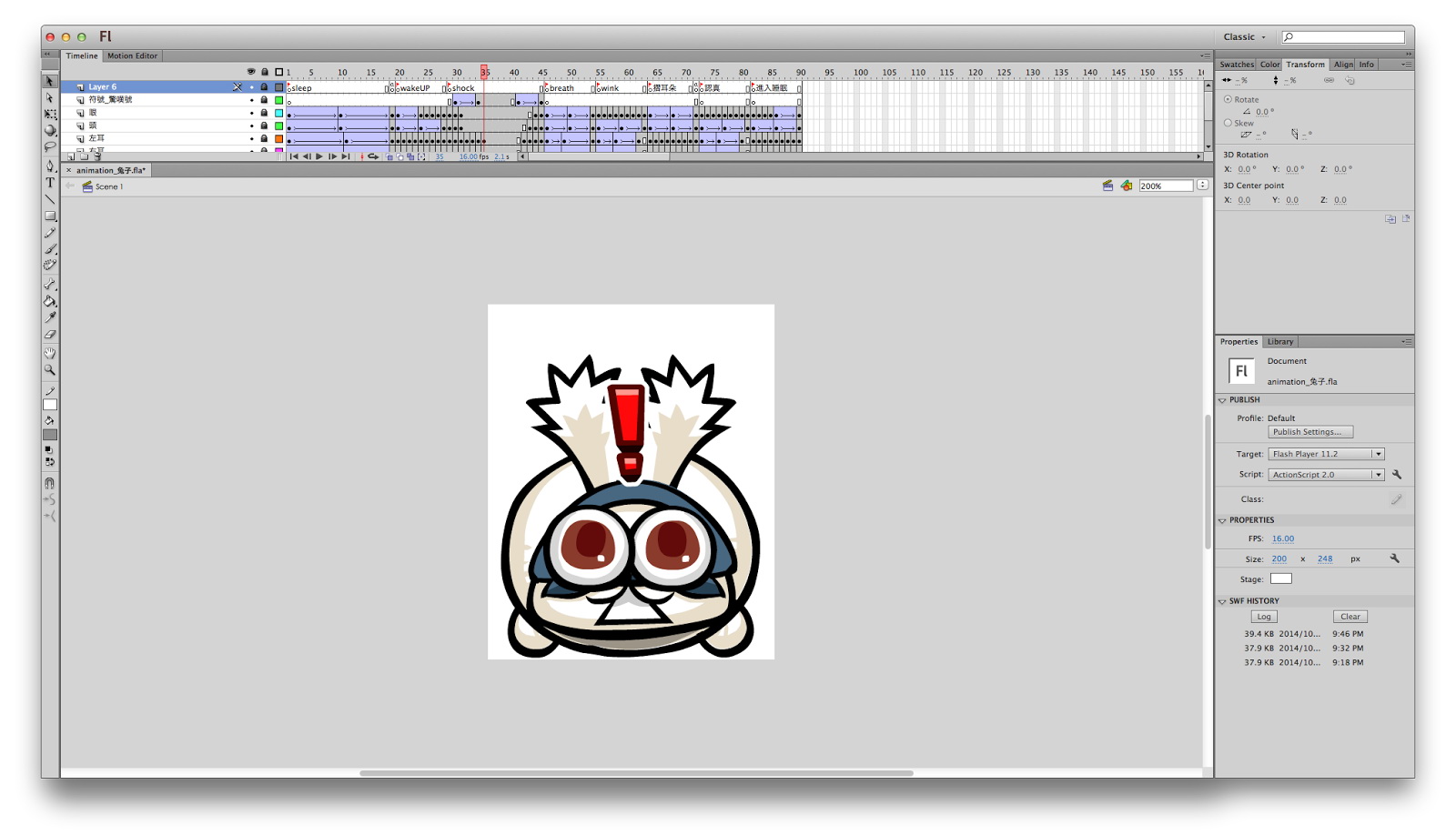Screen dimensions: 1456x835
Task: Click the Stage color swatch
Action: 1280,578
